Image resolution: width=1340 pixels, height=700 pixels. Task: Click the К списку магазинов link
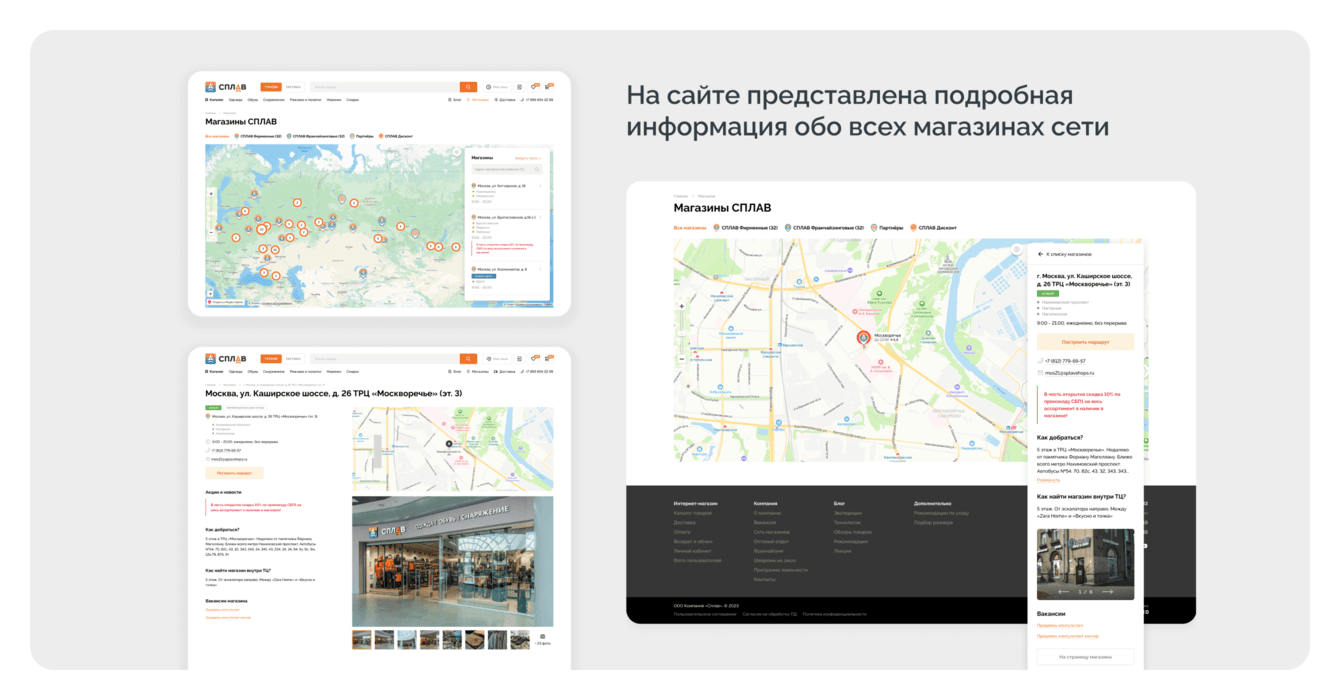[1069, 254]
